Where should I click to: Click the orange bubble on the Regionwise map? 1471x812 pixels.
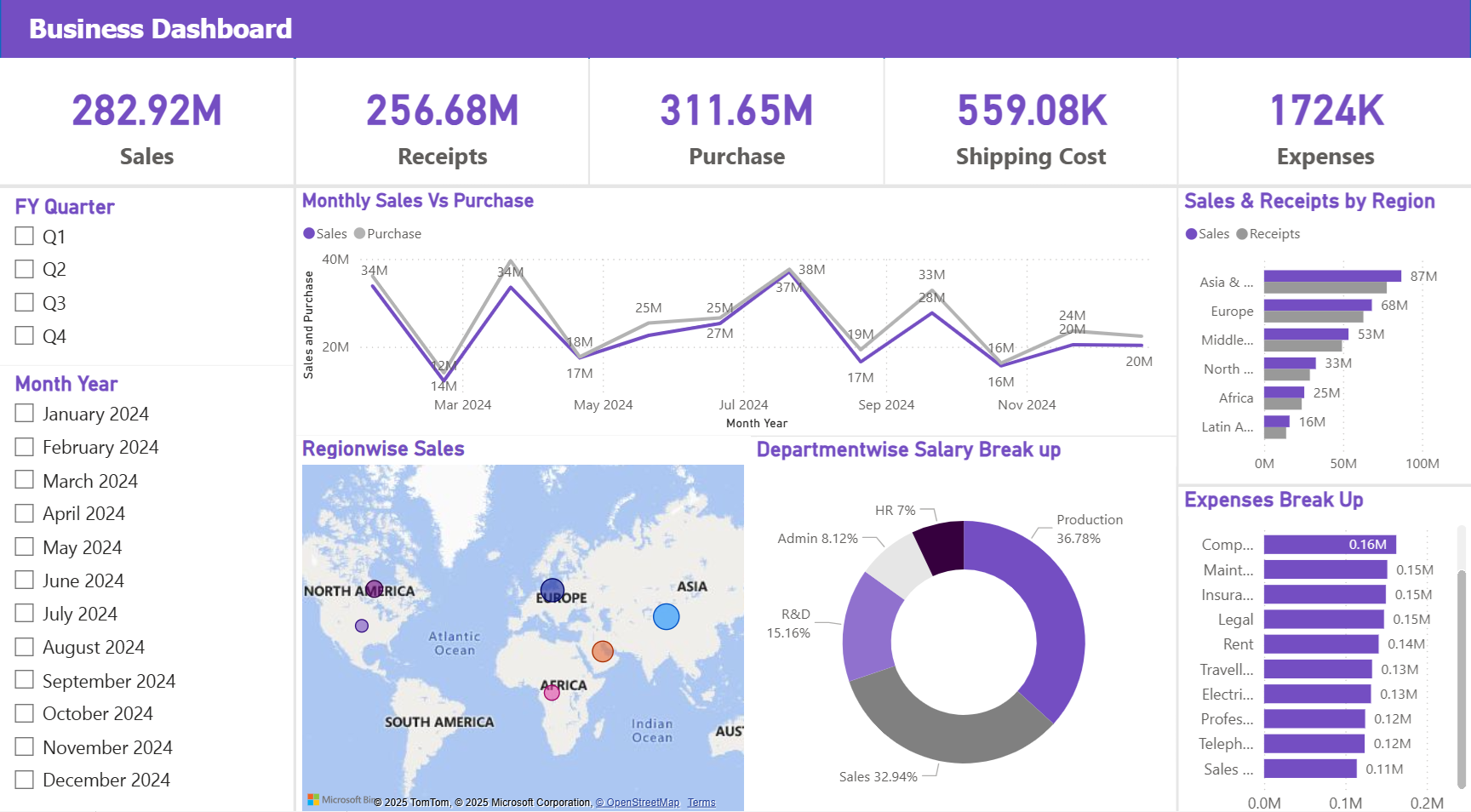603,651
